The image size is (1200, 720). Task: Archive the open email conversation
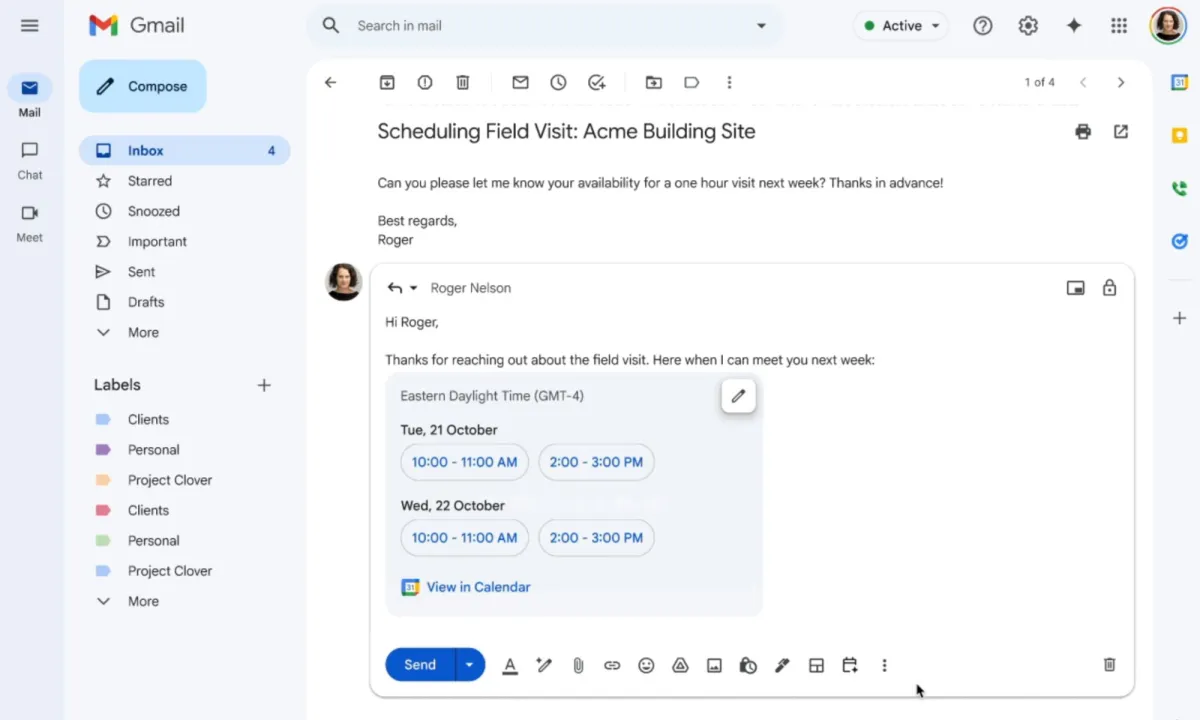[x=387, y=83]
